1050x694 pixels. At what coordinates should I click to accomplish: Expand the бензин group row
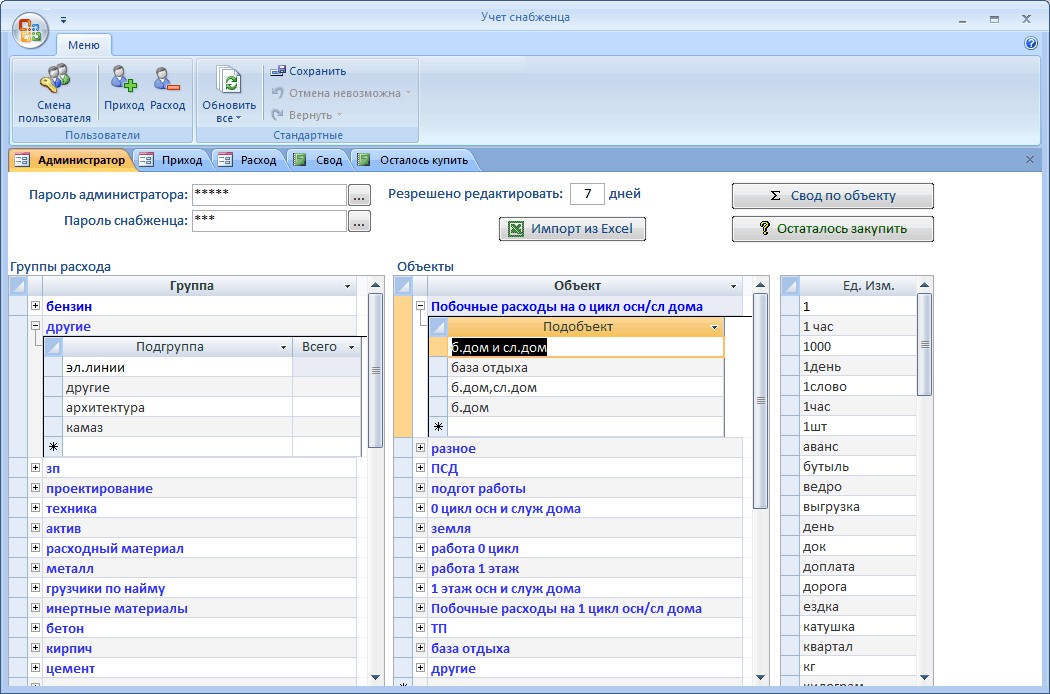point(36,306)
